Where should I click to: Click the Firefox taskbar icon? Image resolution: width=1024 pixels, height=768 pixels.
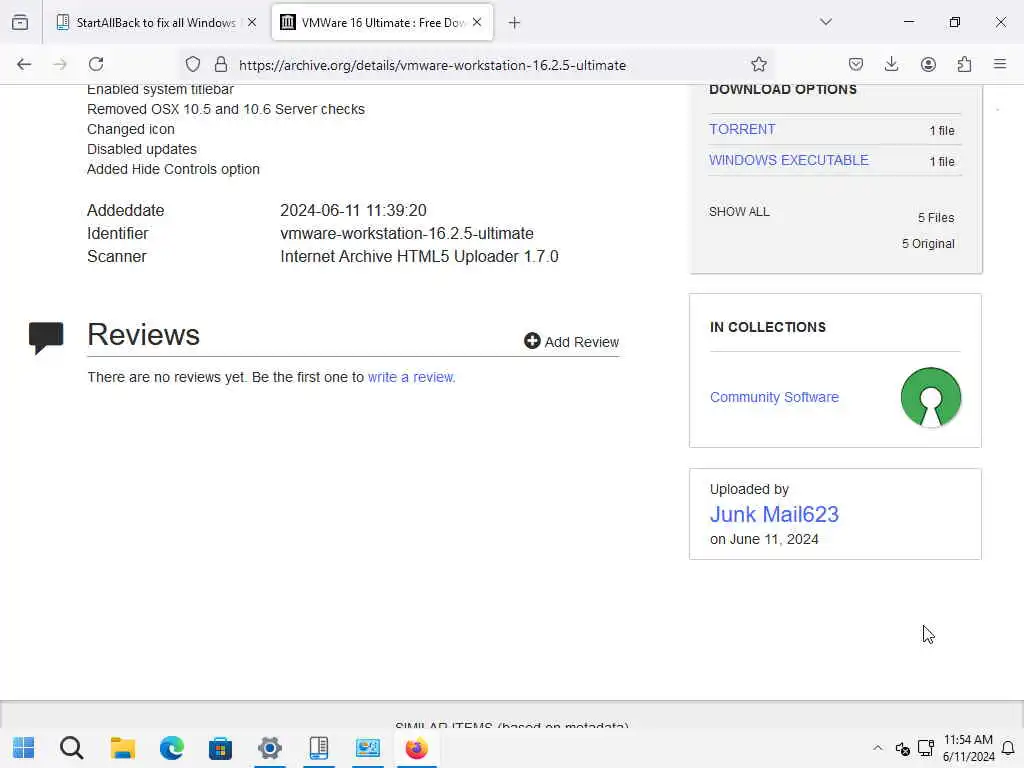tap(417, 748)
